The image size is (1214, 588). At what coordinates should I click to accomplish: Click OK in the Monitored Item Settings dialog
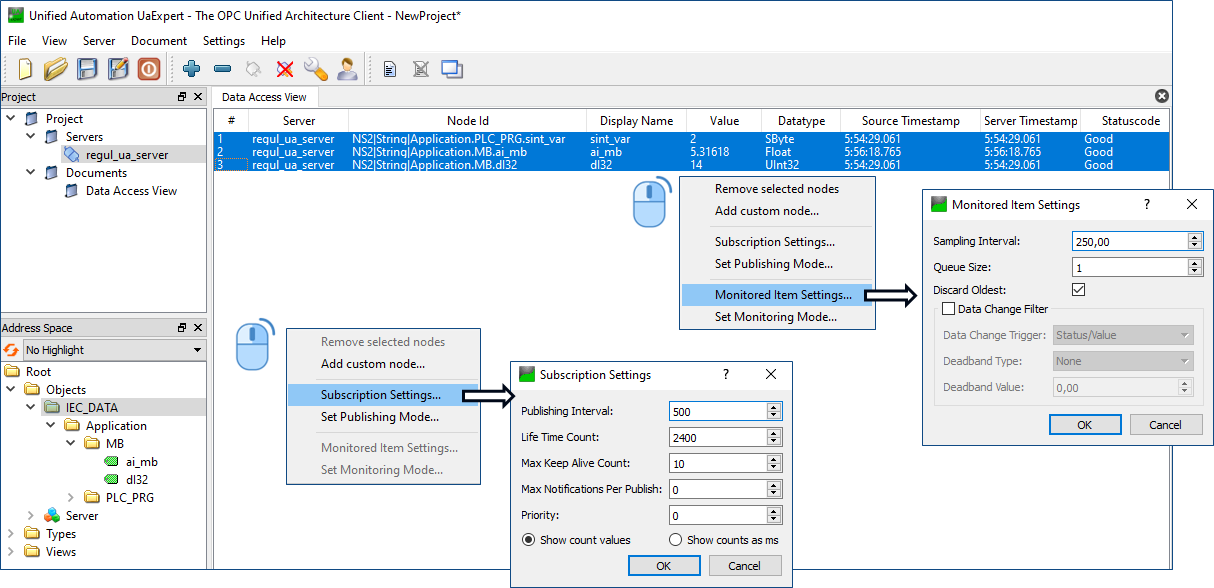click(1085, 425)
